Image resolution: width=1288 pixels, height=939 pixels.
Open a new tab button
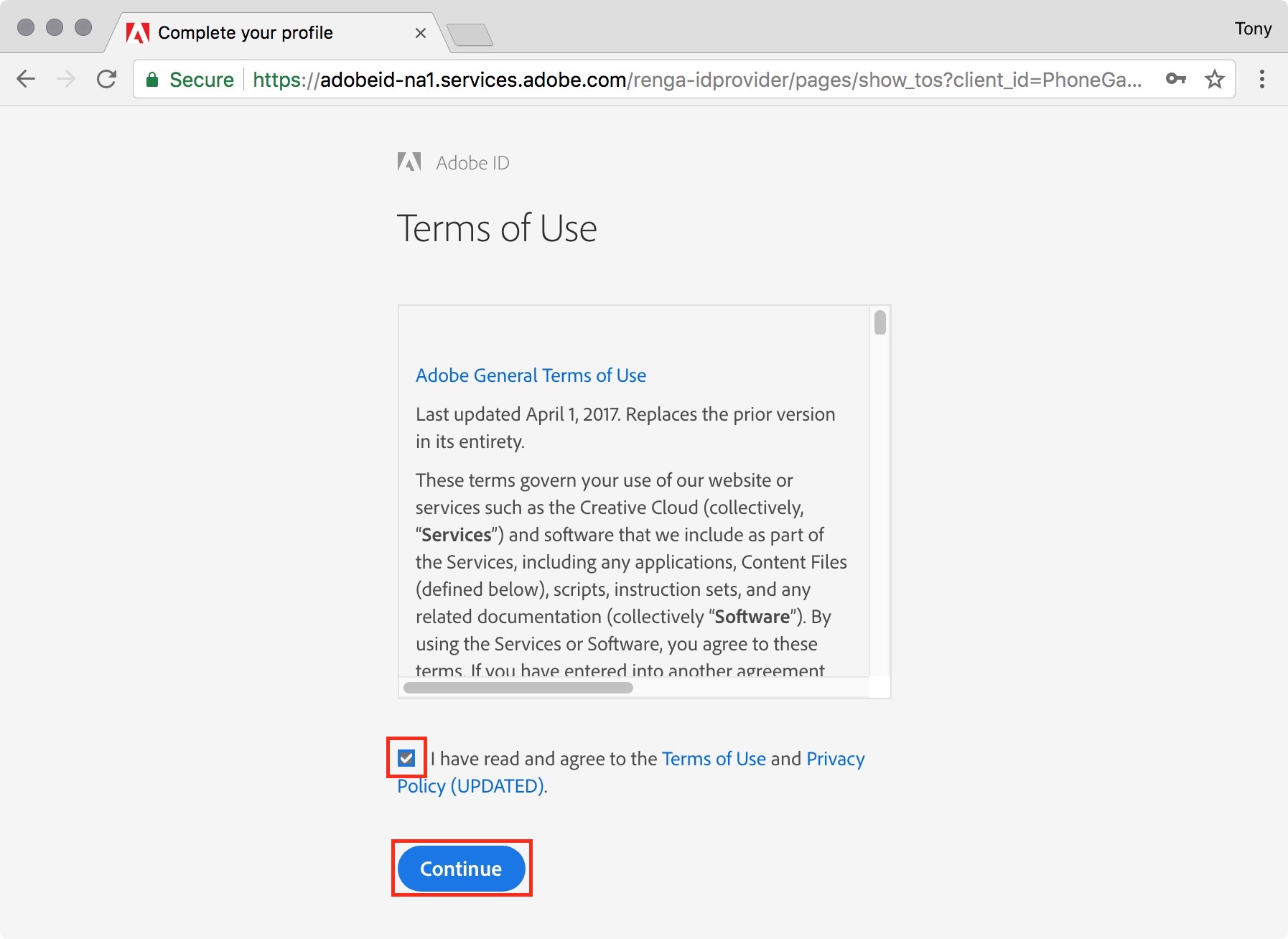[x=470, y=34]
